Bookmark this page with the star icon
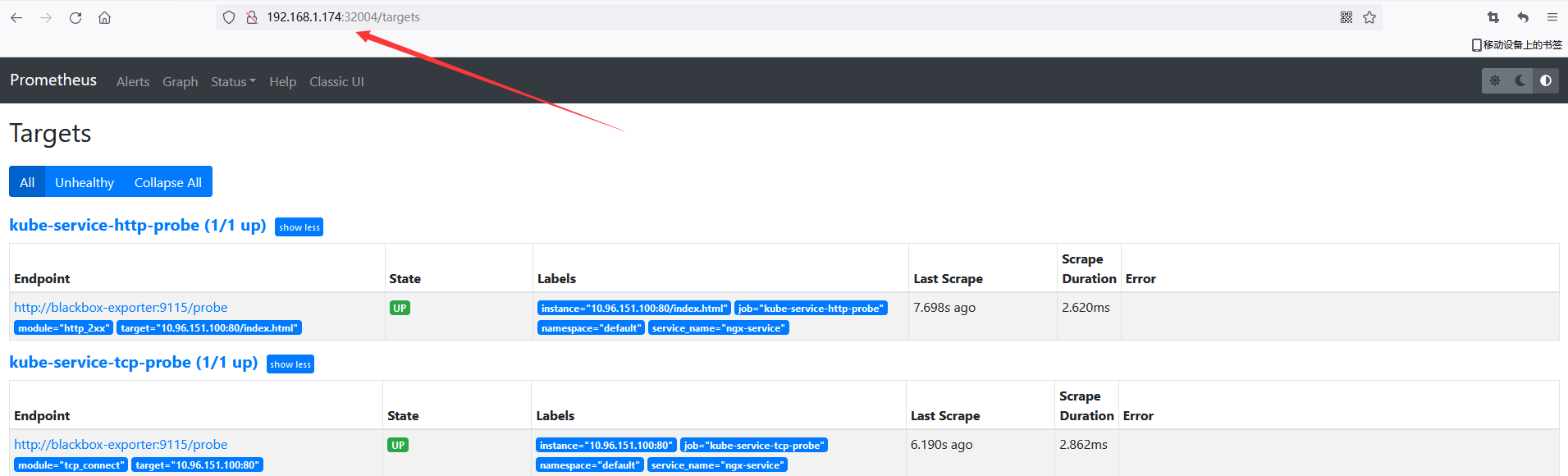 coord(1369,17)
